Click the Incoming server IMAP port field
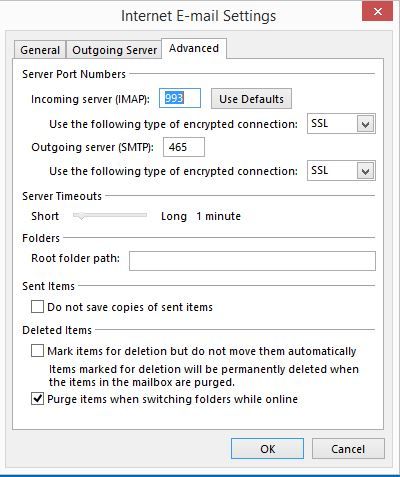The height and width of the screenshot is (477, 400). click(x=180, y=98)
